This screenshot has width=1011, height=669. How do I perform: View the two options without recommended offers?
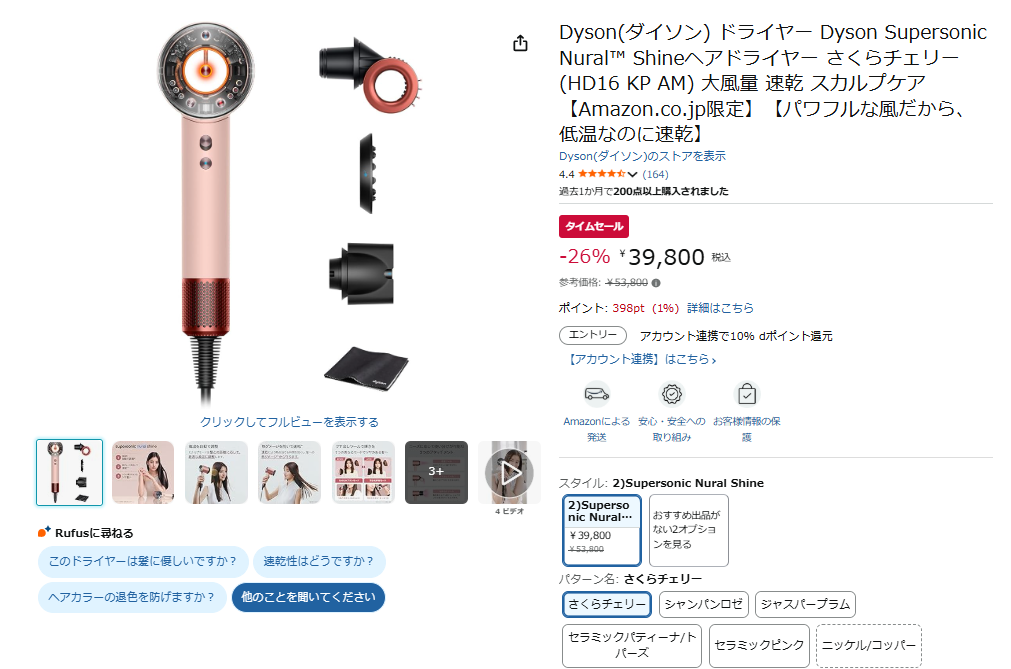point(689,530)
